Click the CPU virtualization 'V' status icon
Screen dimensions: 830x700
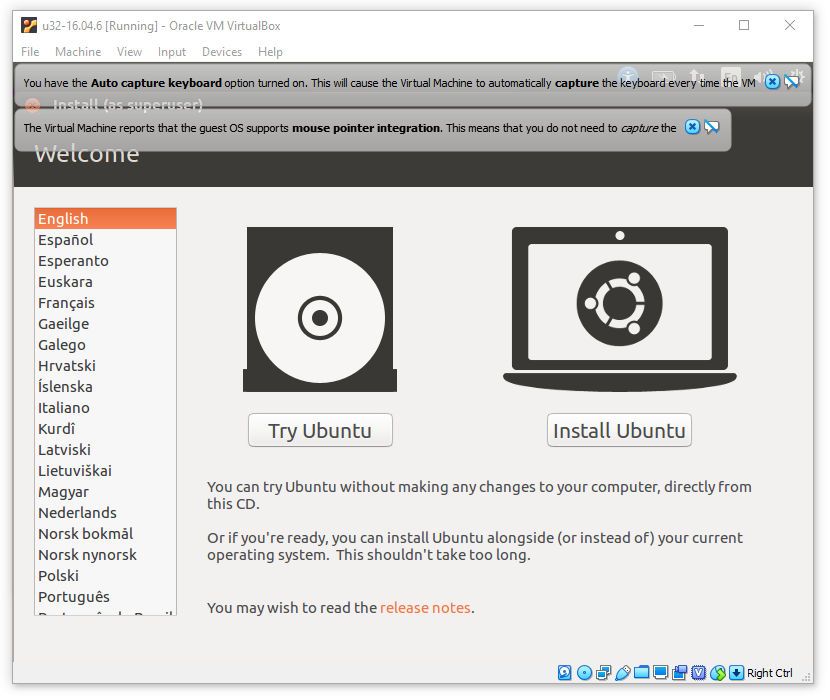(x=699, y=673)
